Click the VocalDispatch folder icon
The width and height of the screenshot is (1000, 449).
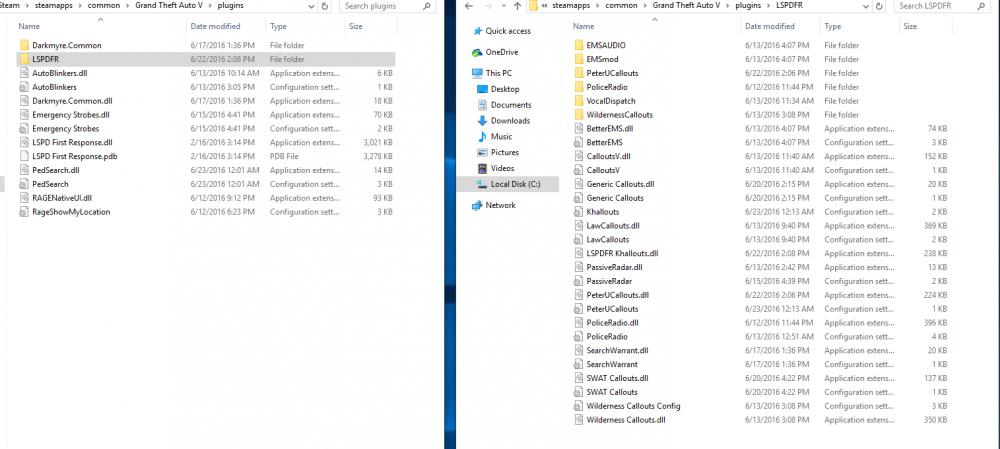[x=578, y=101]
